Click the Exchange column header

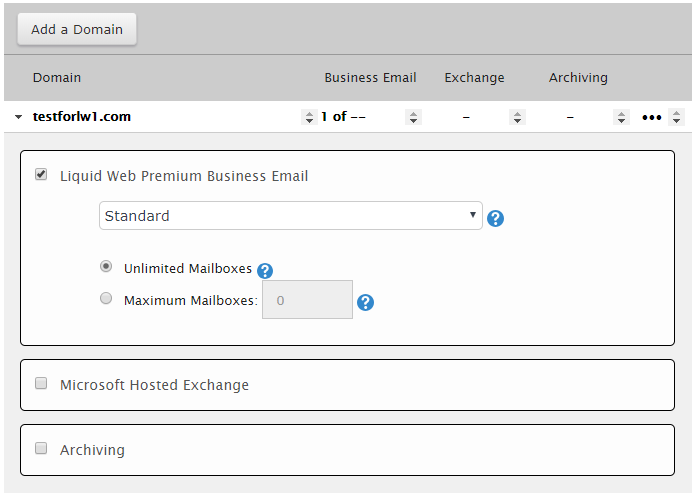tap(474, 78)
